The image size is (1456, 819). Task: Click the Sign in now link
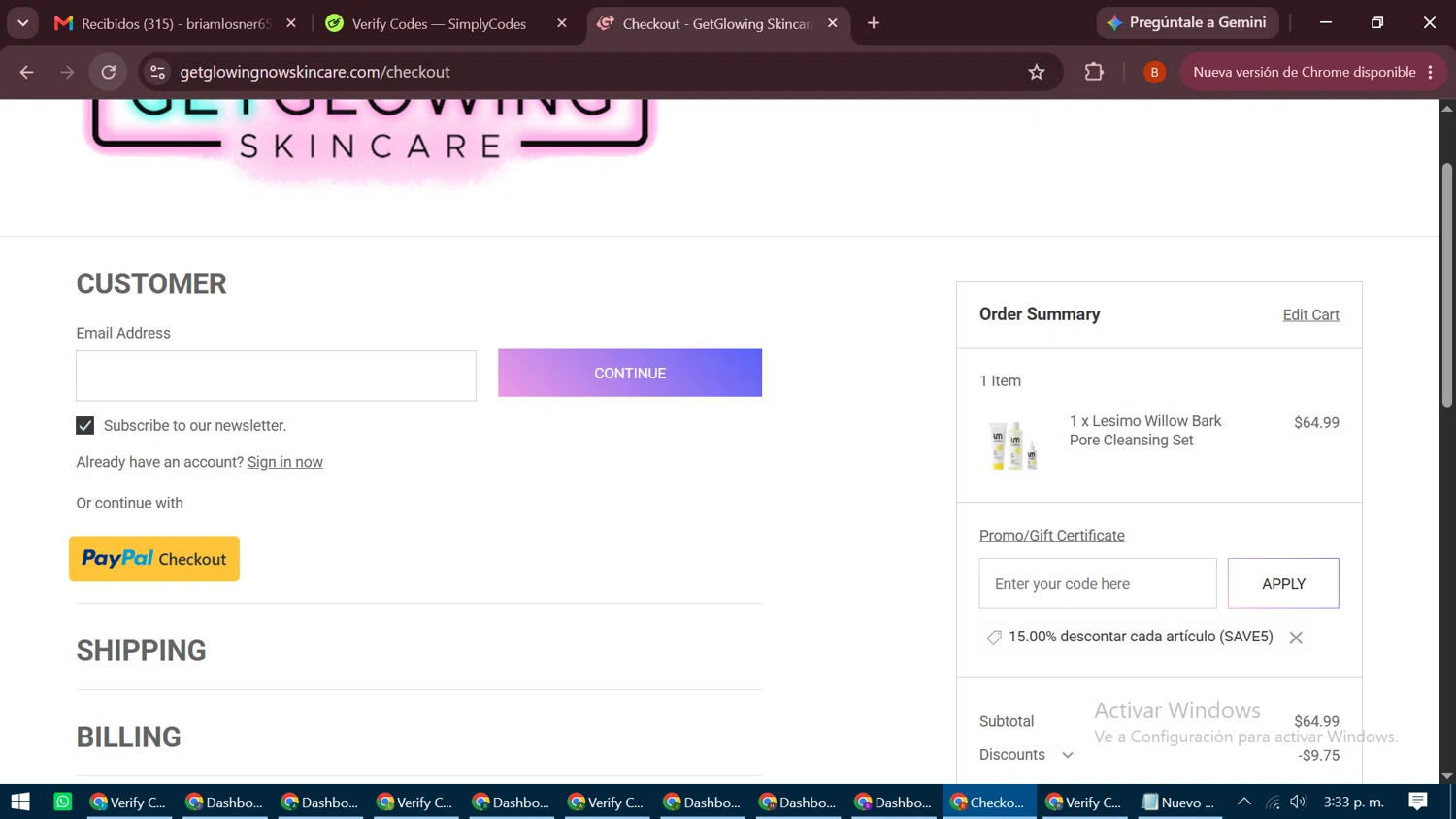285,462
